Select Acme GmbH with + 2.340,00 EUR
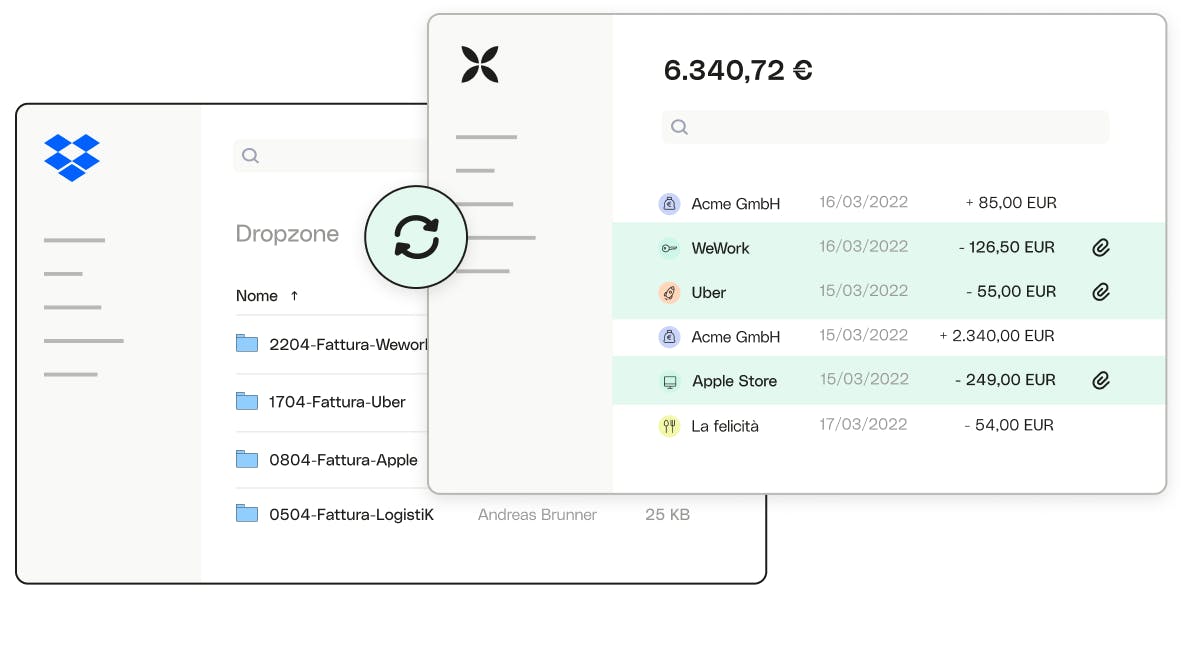1184x668 pixels. 735,337
